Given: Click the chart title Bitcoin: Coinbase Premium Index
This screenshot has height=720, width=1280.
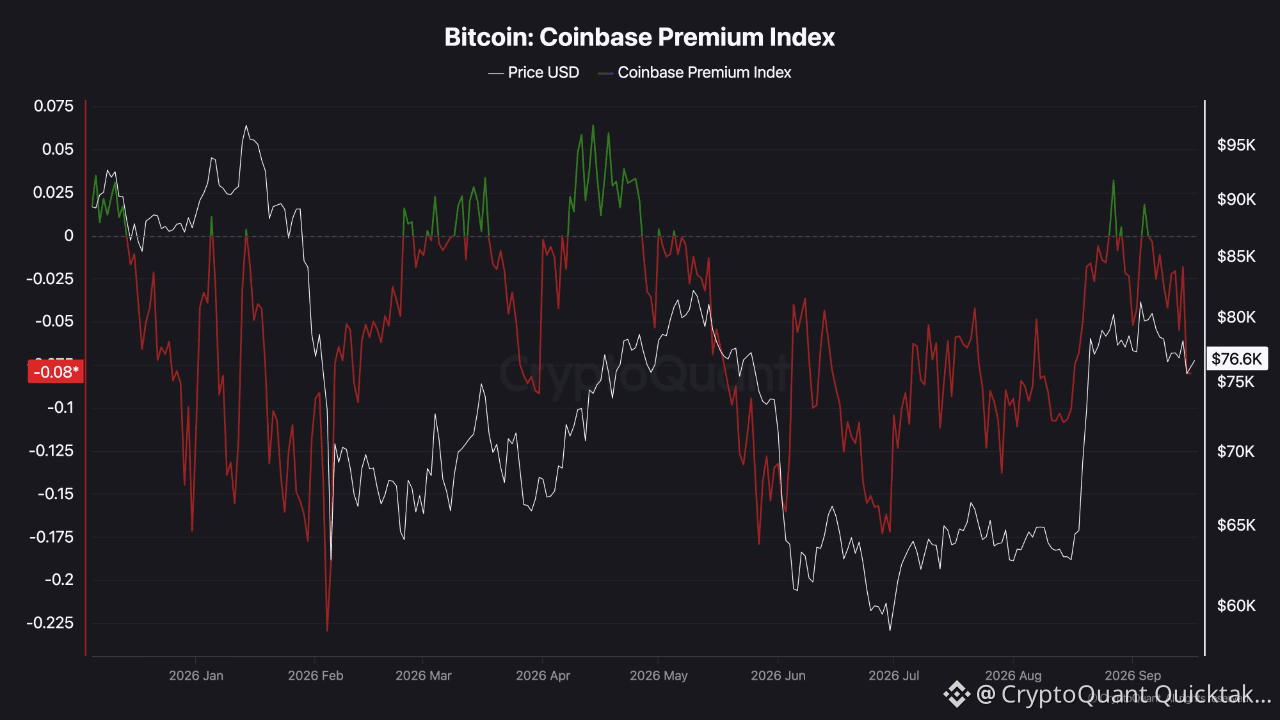Looking at the screenshot, I should coord(640,38).
